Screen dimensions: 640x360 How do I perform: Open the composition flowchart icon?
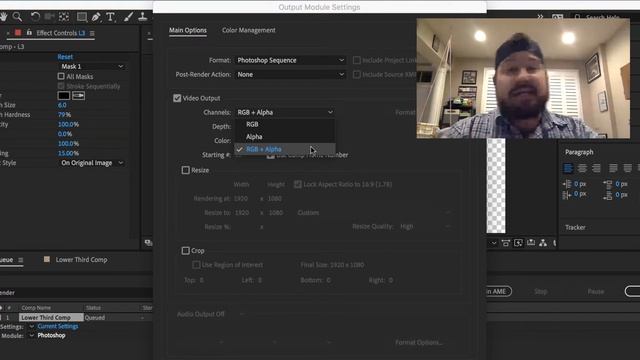coord(543,243)
